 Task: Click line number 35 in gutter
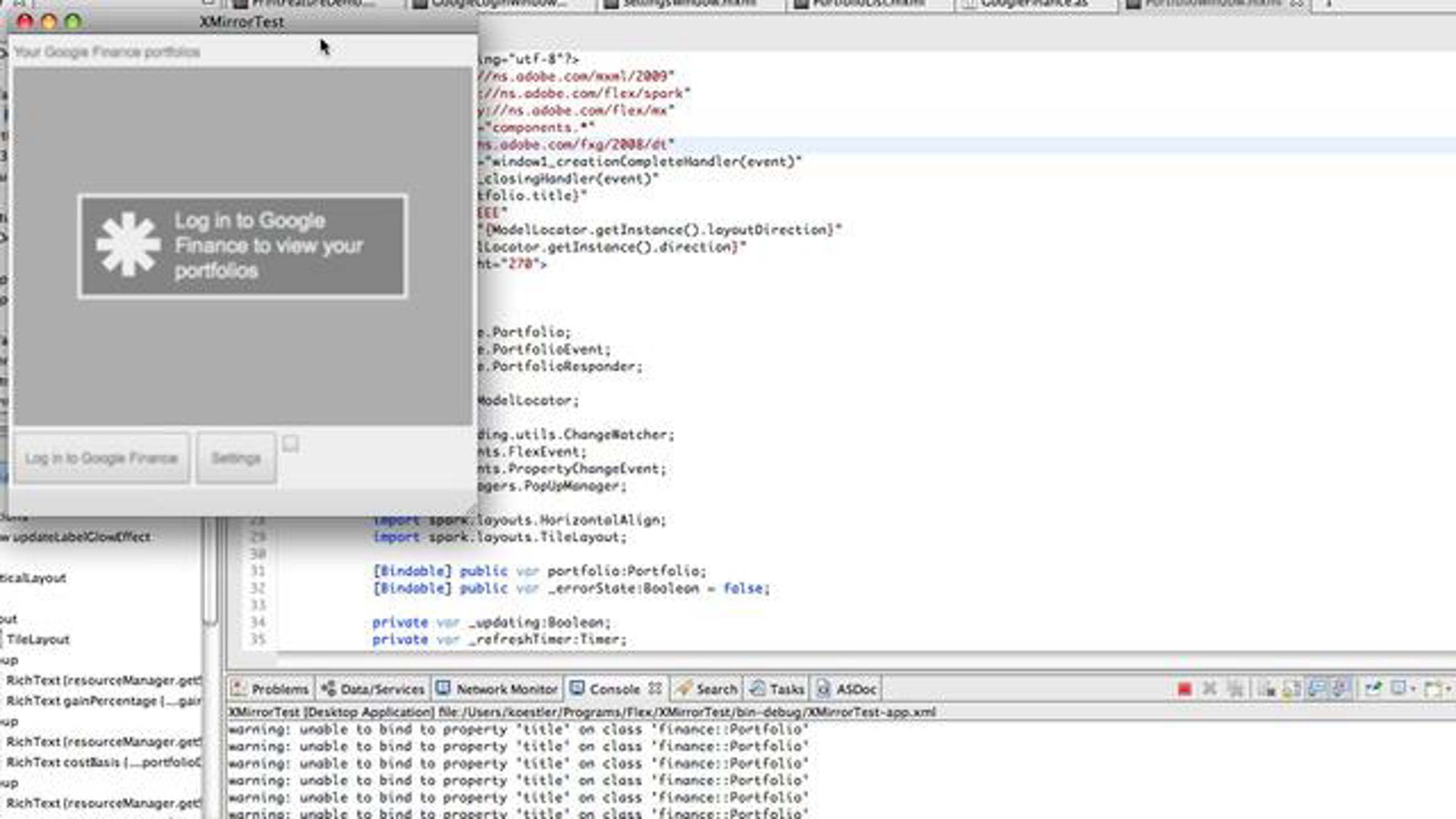pyautogui.click(x=258, y=639)
